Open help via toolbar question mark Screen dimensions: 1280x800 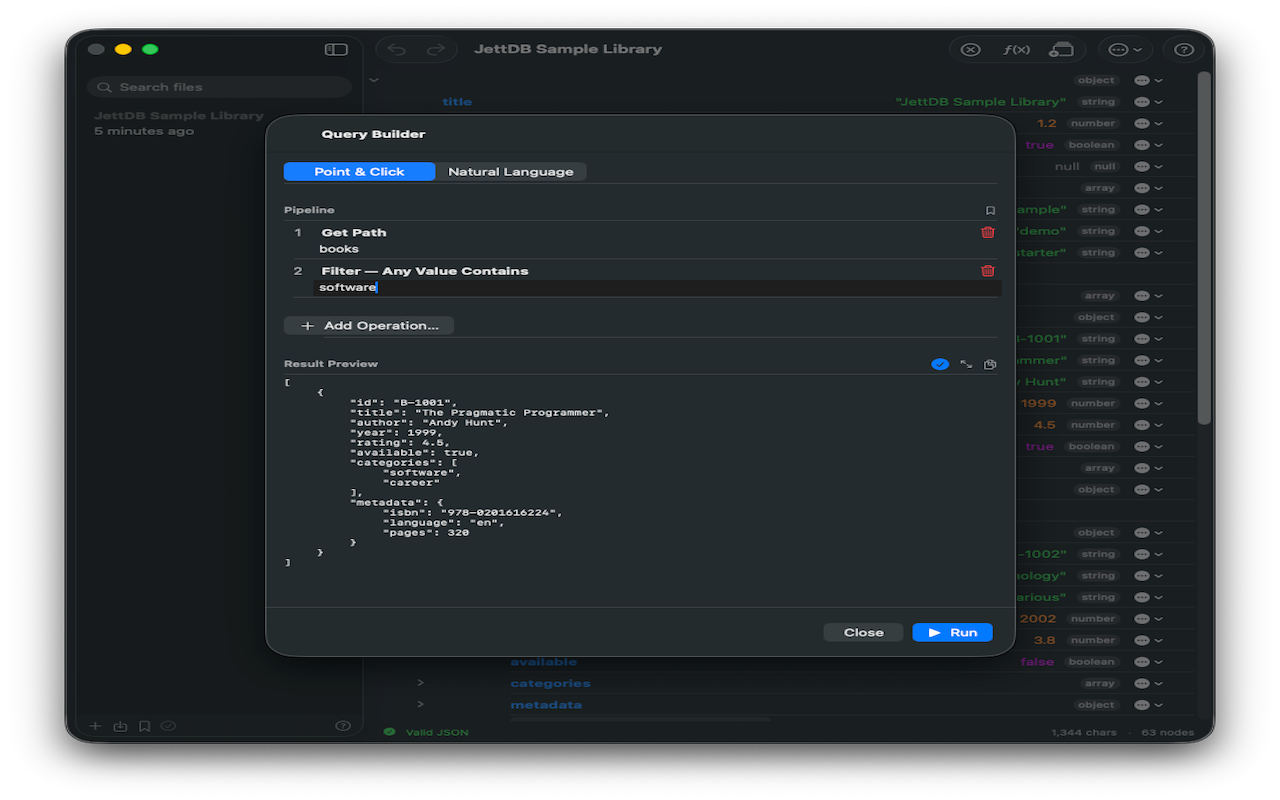coord(1184,49)
